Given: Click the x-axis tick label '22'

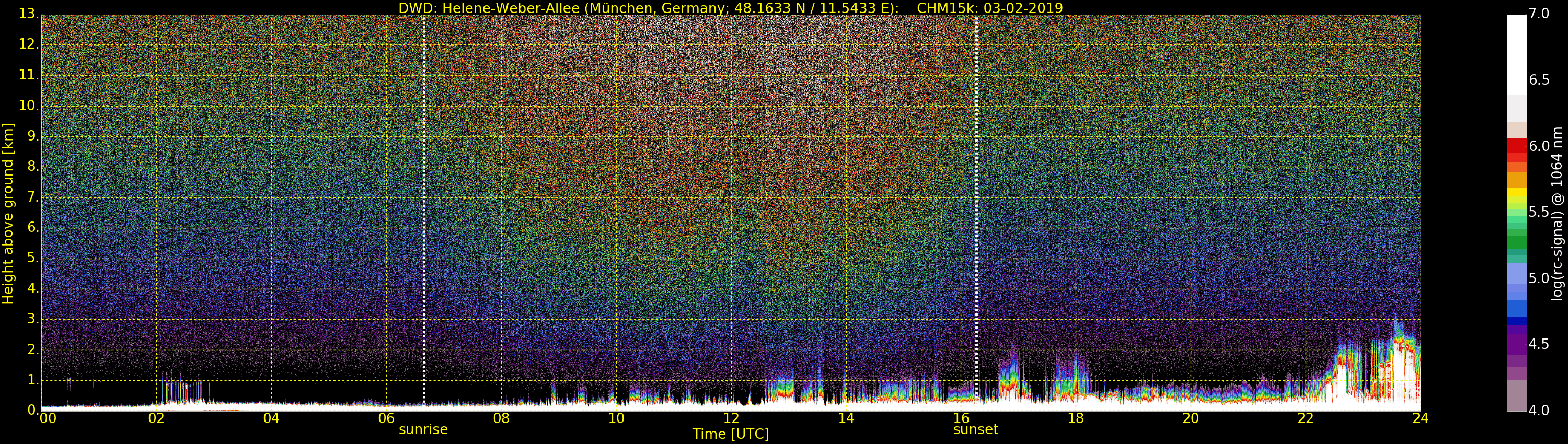Looking at the screenshot, I should click(1306, 418).
